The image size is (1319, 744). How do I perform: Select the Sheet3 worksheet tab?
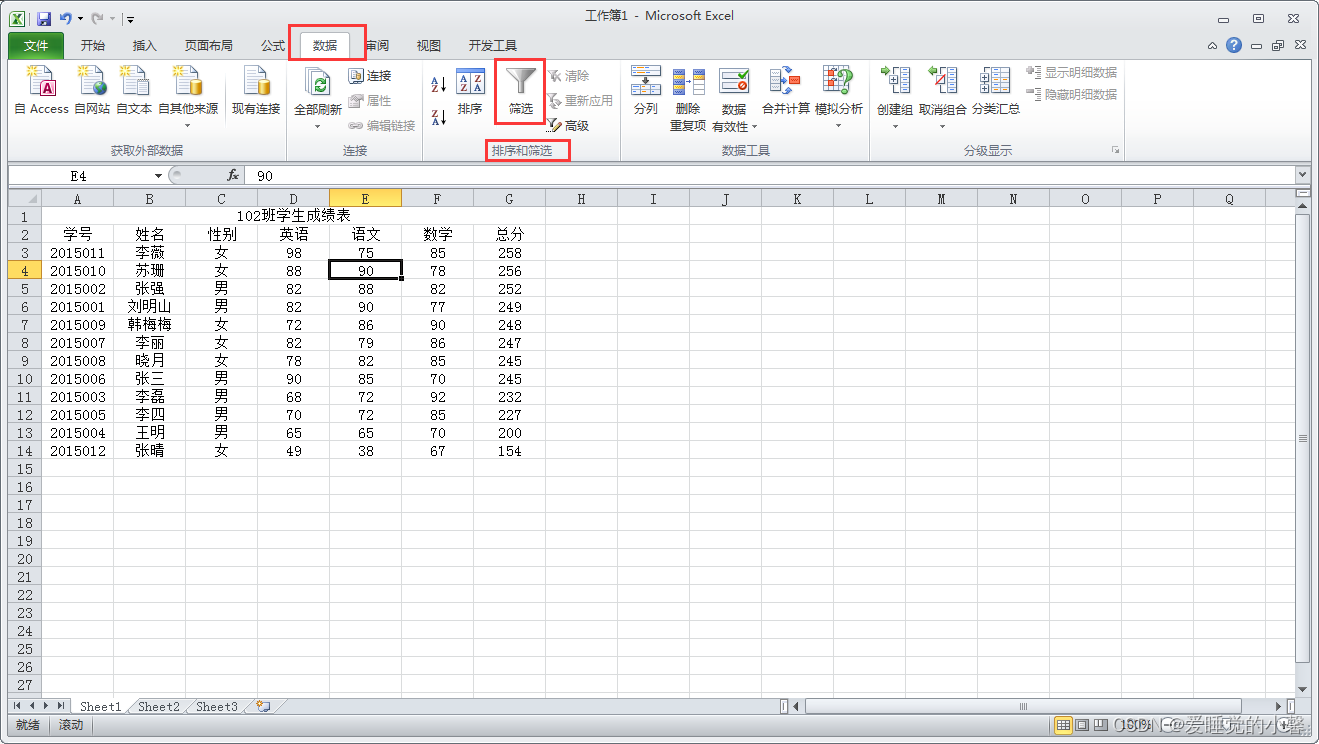pos(217,706)
